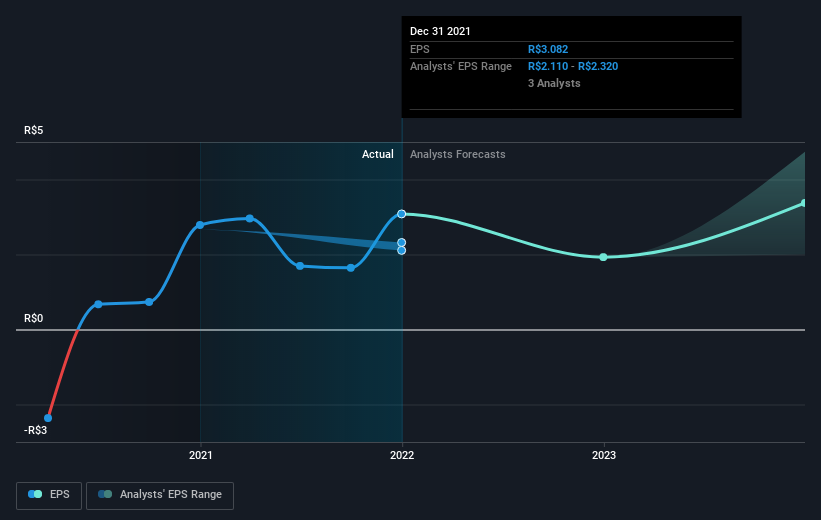Select the lower analysts' range point at 2022
821x520 pixels.
[402, 251]
